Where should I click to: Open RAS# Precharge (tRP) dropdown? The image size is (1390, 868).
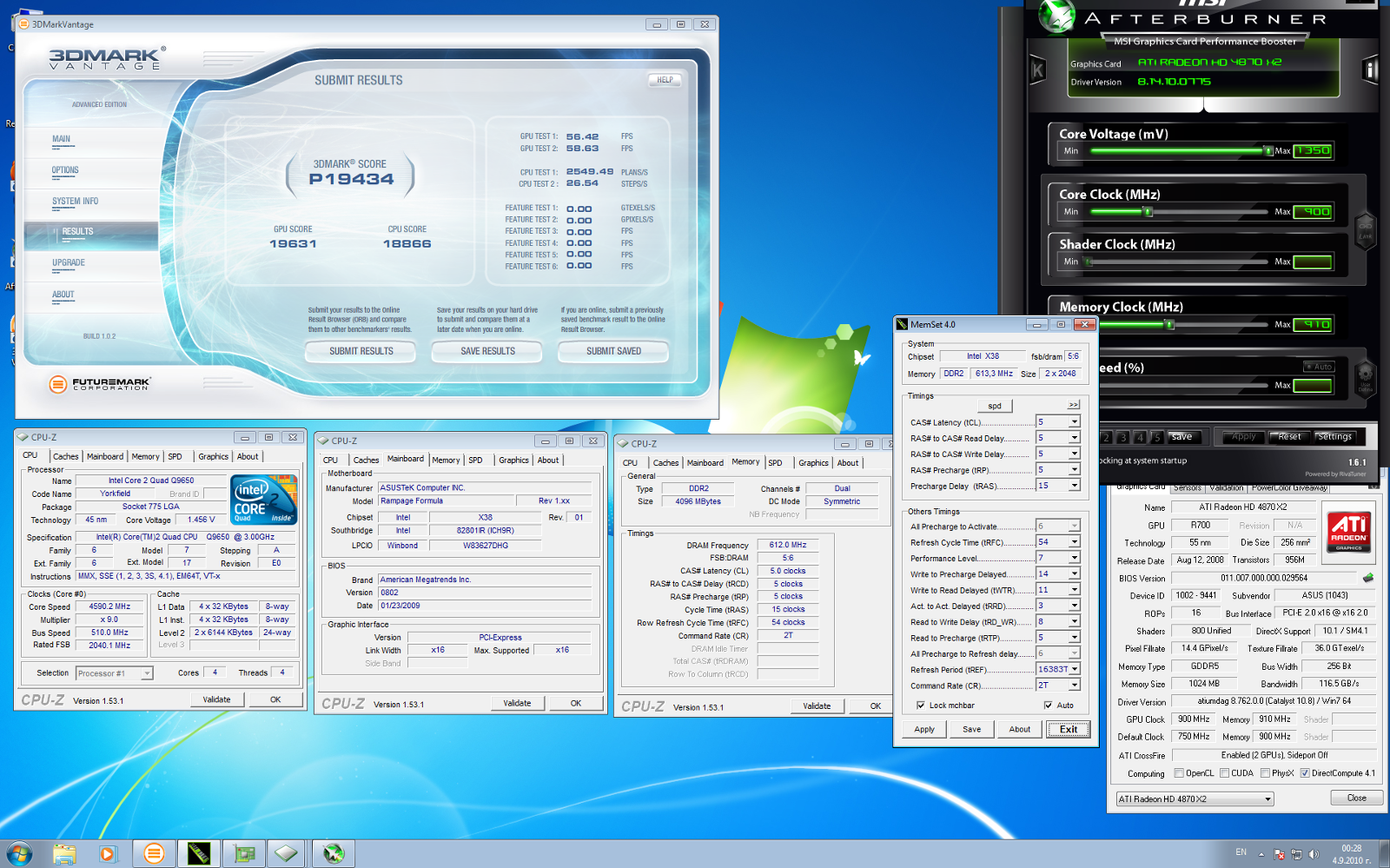click(1075, 470)
